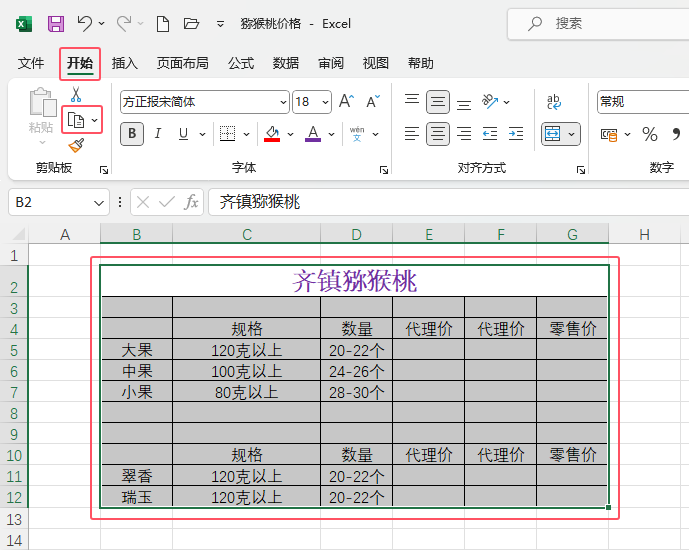Select column H header

click(644, 234)
